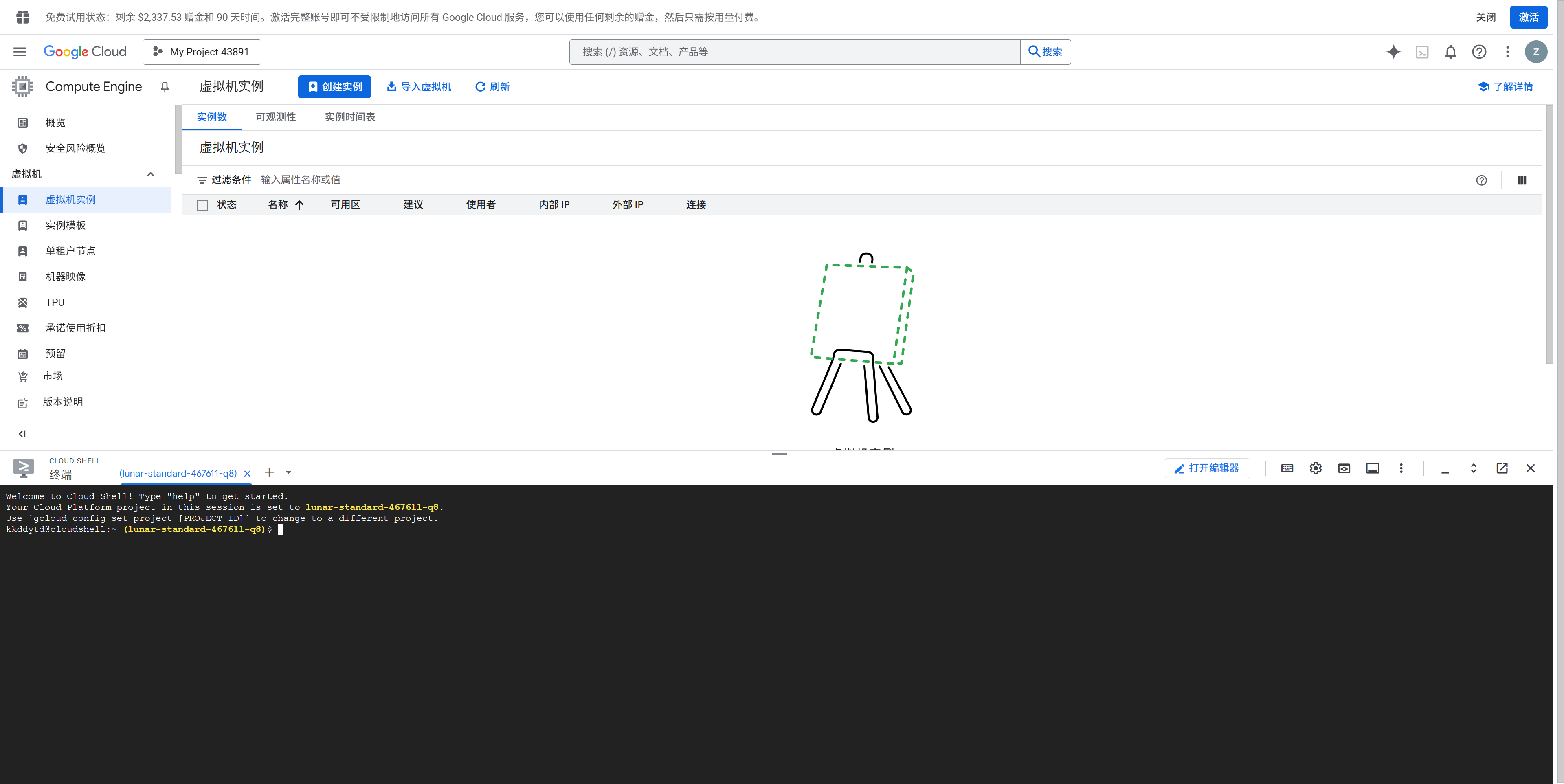Screen dimensions: 1564x784
Task: Open the notifications bell
Action: 1450,52
